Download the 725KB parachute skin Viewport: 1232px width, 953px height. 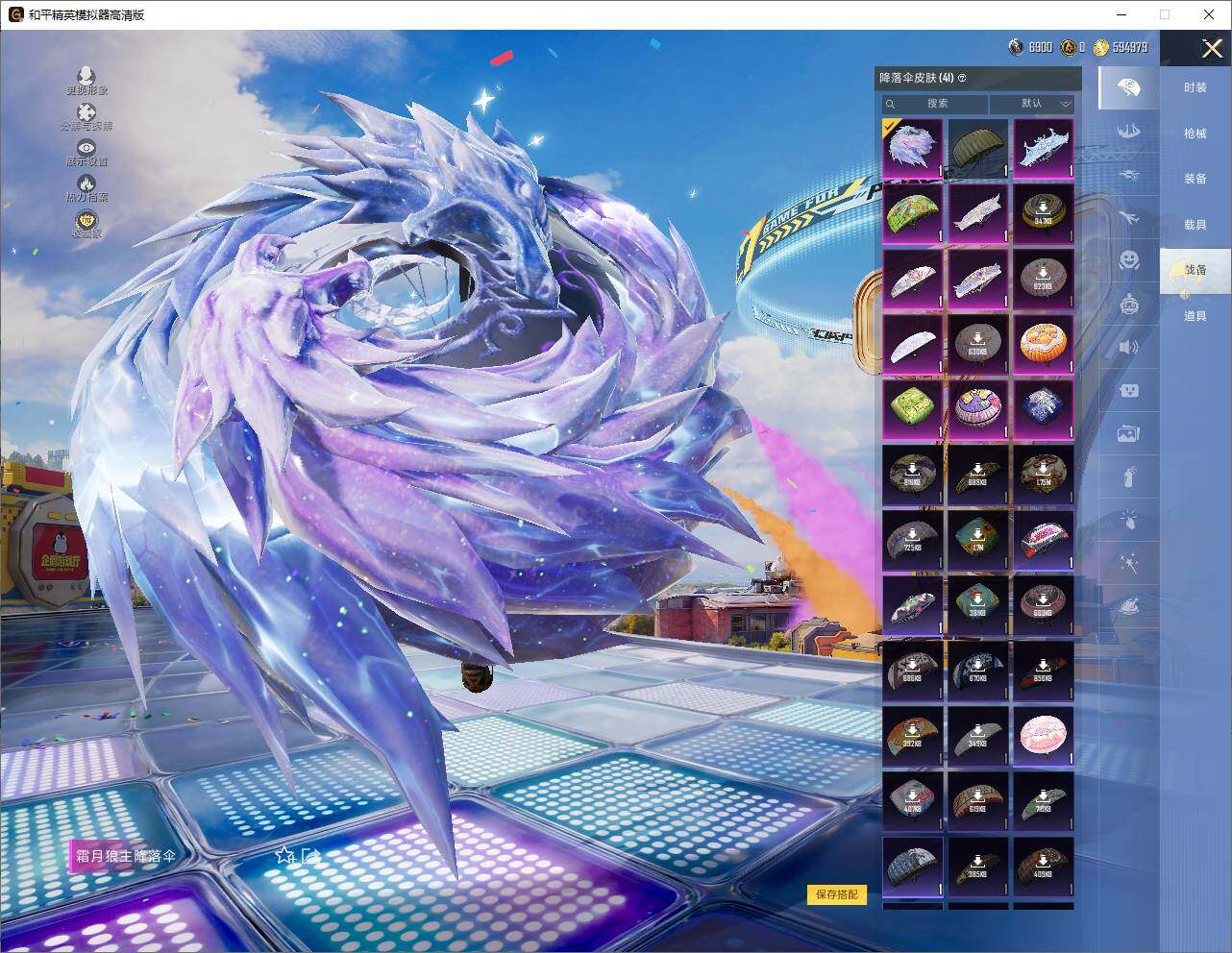point(912,540)
